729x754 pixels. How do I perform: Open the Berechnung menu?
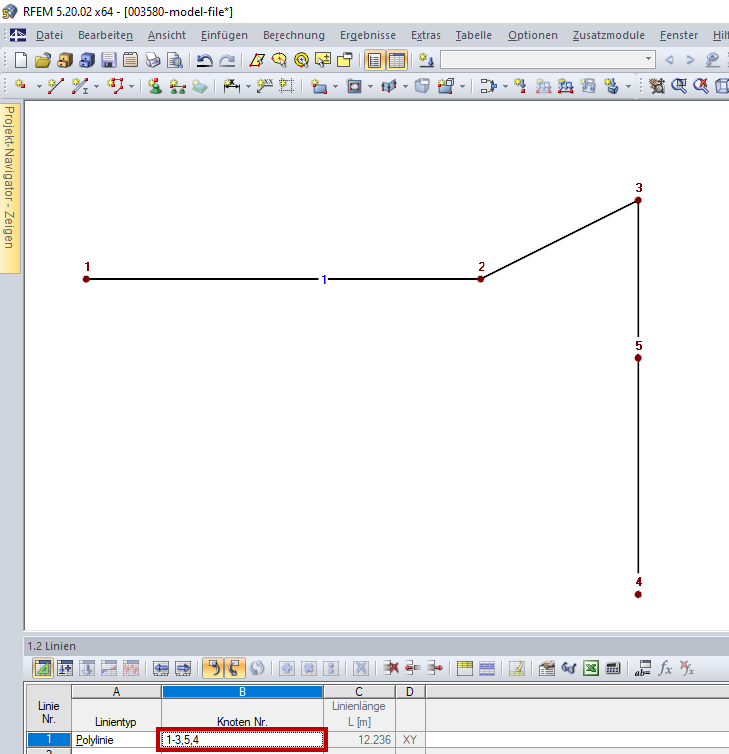point(294,35)
